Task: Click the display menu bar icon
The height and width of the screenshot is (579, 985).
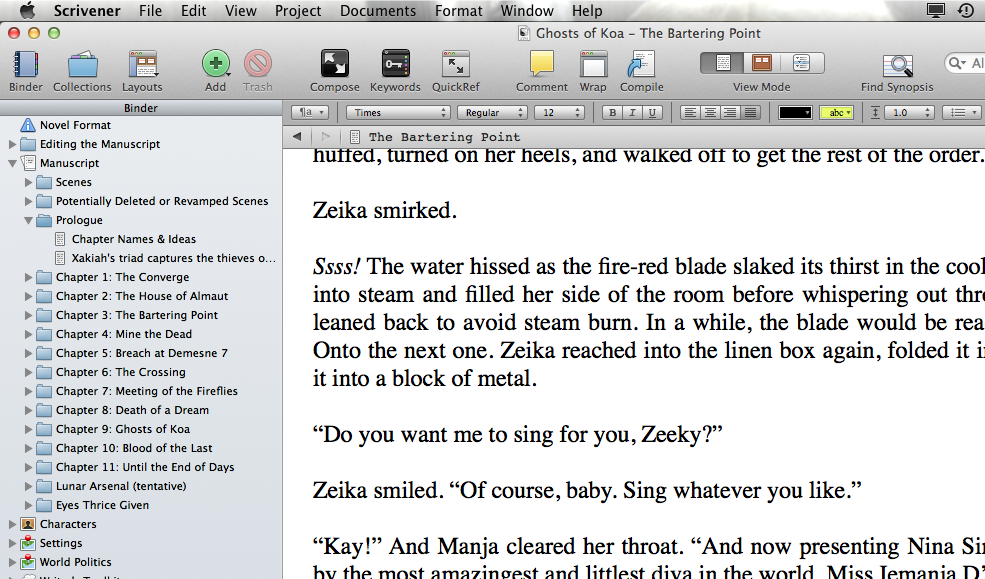Action: [935, 11]
